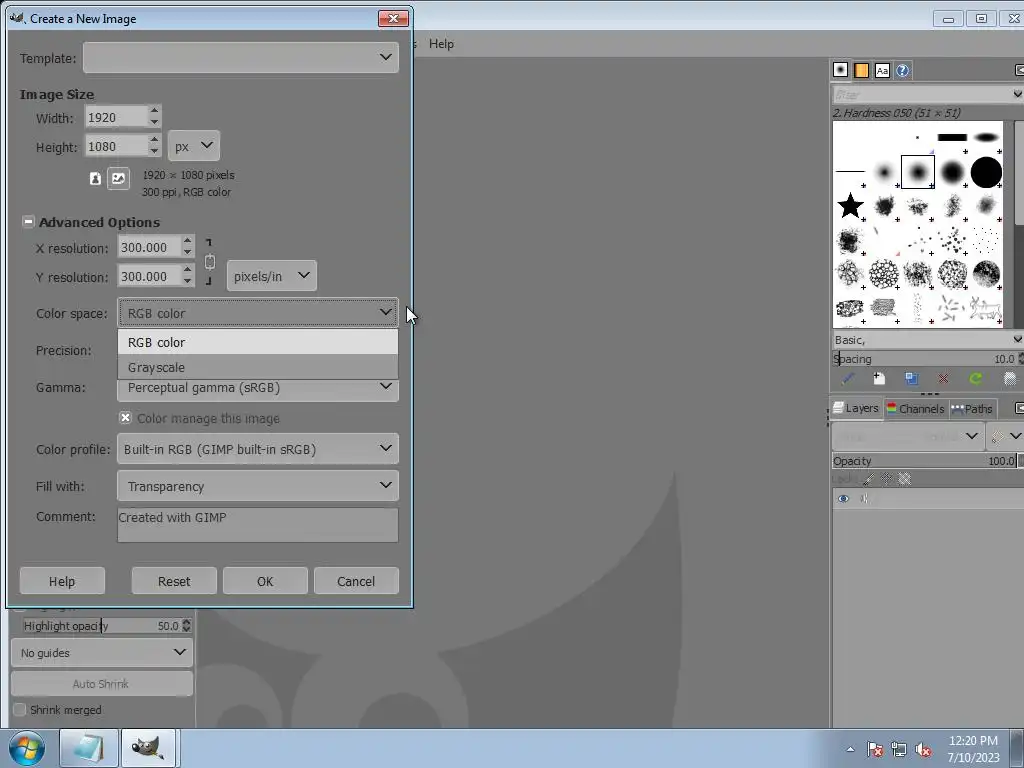Screen dimensions: 1024x768
Task: Confirm new image with OK
Action: 264,581
